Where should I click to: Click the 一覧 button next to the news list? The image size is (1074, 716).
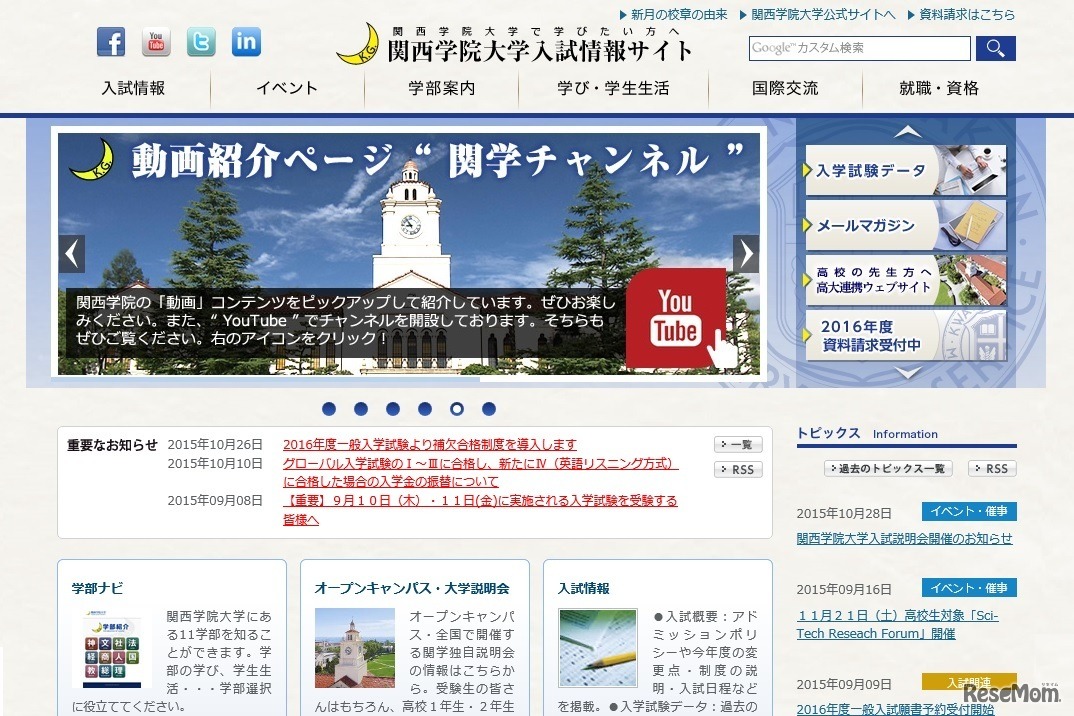[738, 443]
